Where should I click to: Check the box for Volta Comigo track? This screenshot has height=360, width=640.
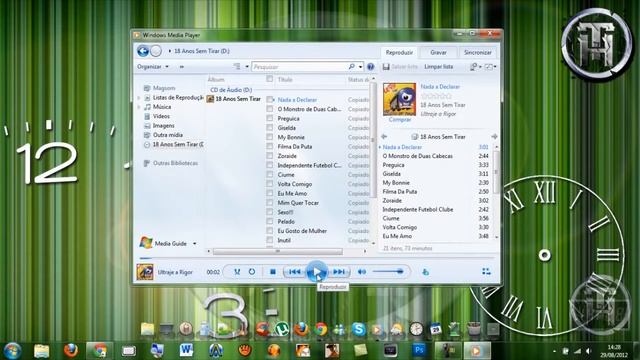269,184
